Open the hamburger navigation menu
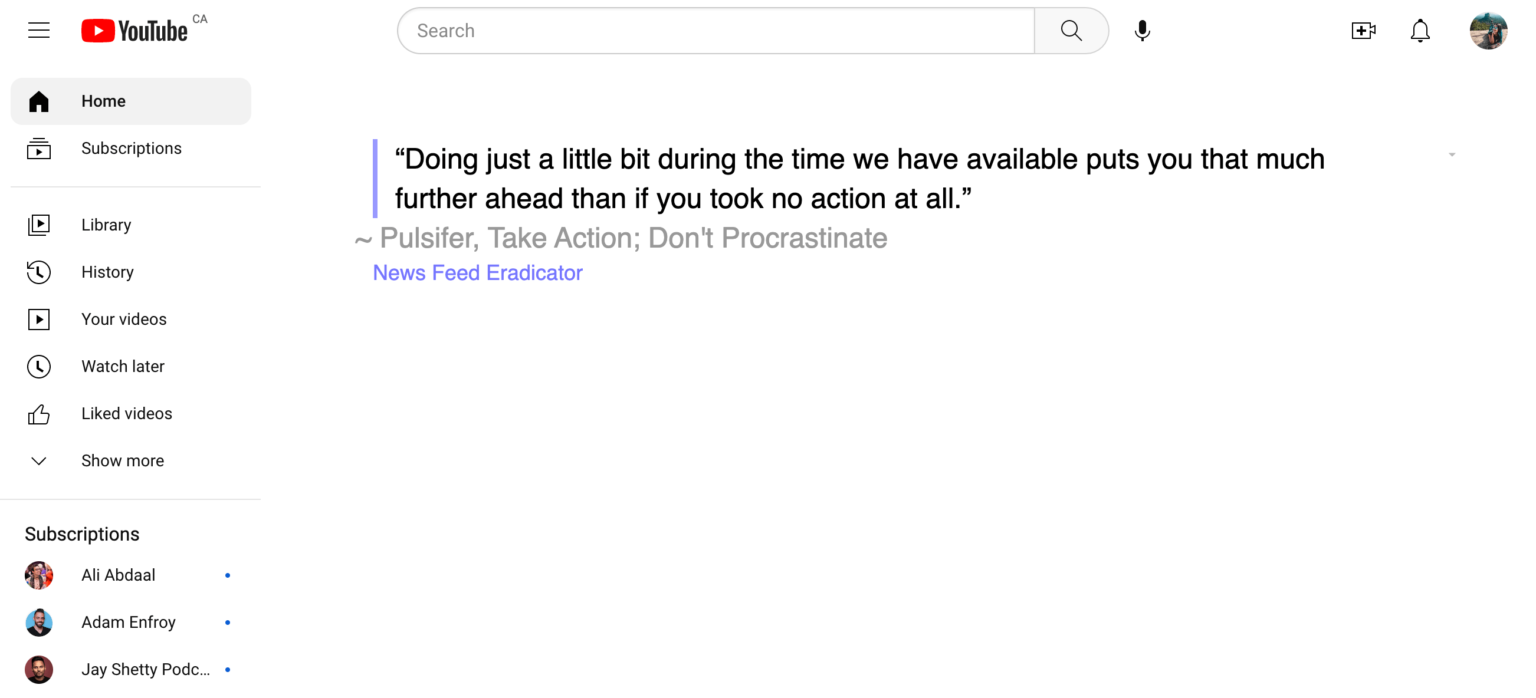This screenshot has height=698, width=1536. (38, 30)
